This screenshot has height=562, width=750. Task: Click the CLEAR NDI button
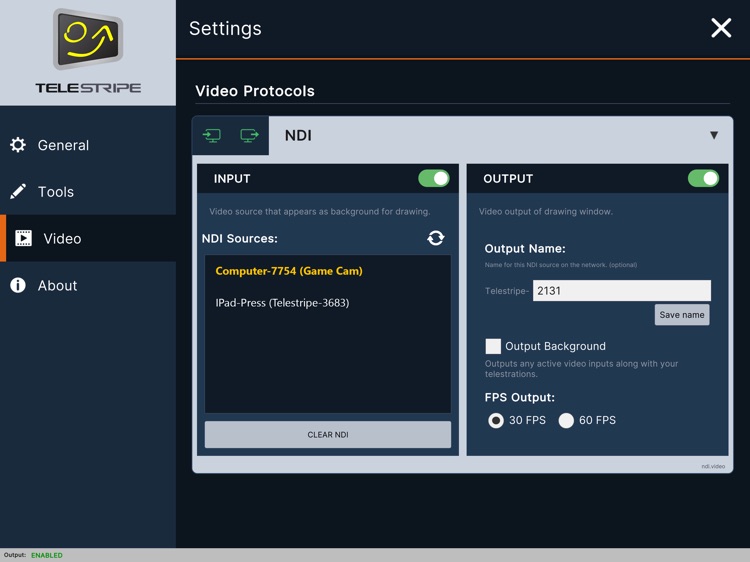328,434
